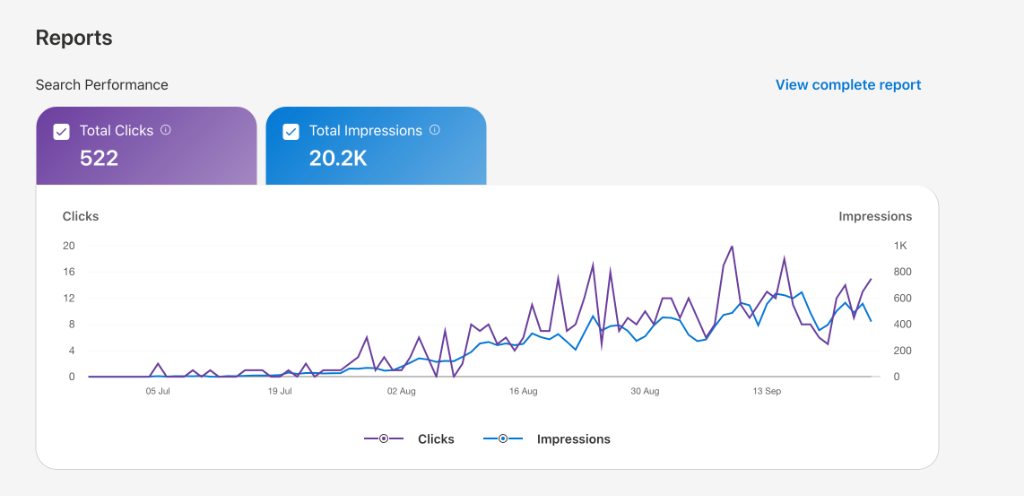Uncheck the Total Impressions checkbox

coord(291,132)
